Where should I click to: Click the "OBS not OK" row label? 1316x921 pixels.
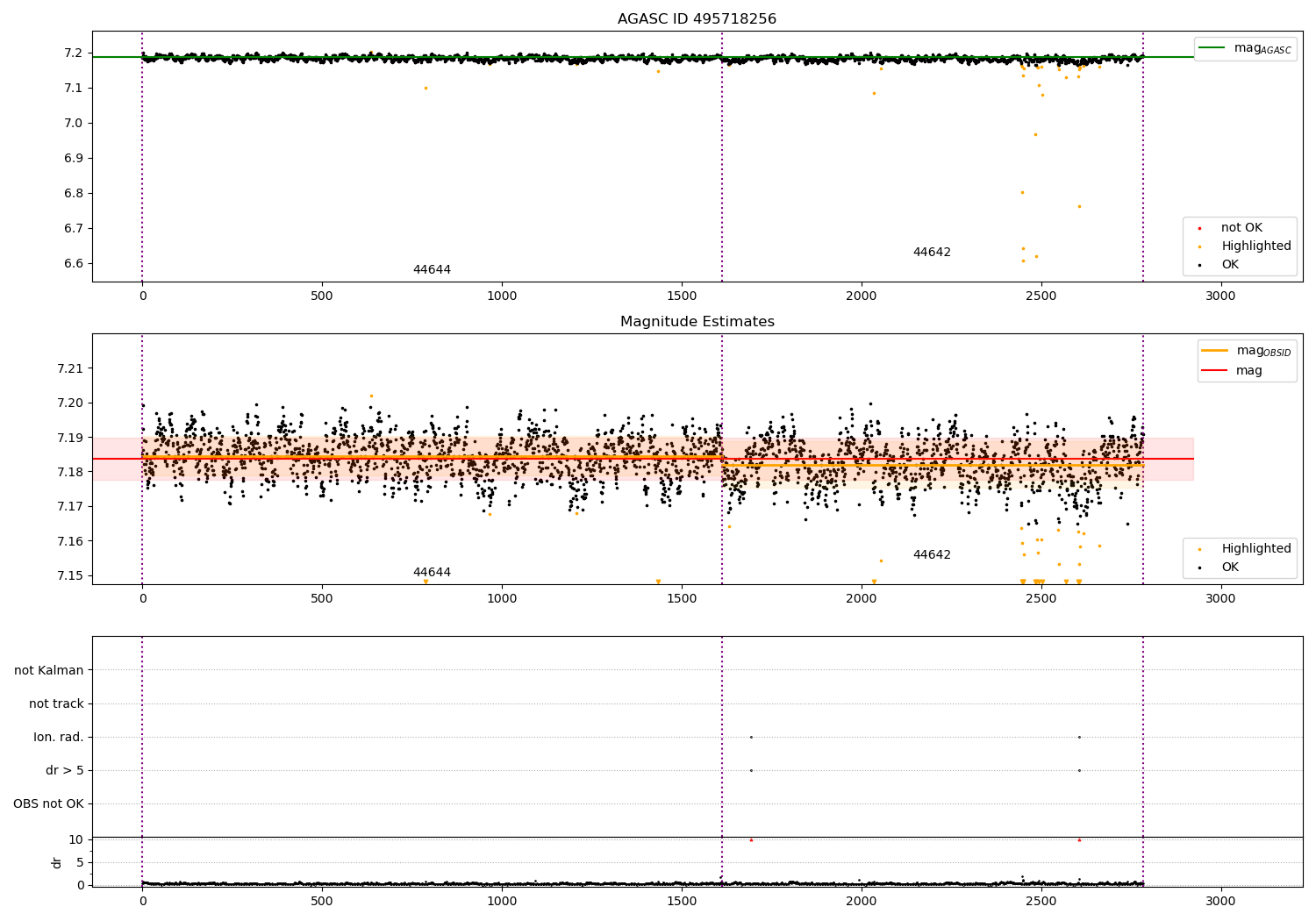coord(48,804)
